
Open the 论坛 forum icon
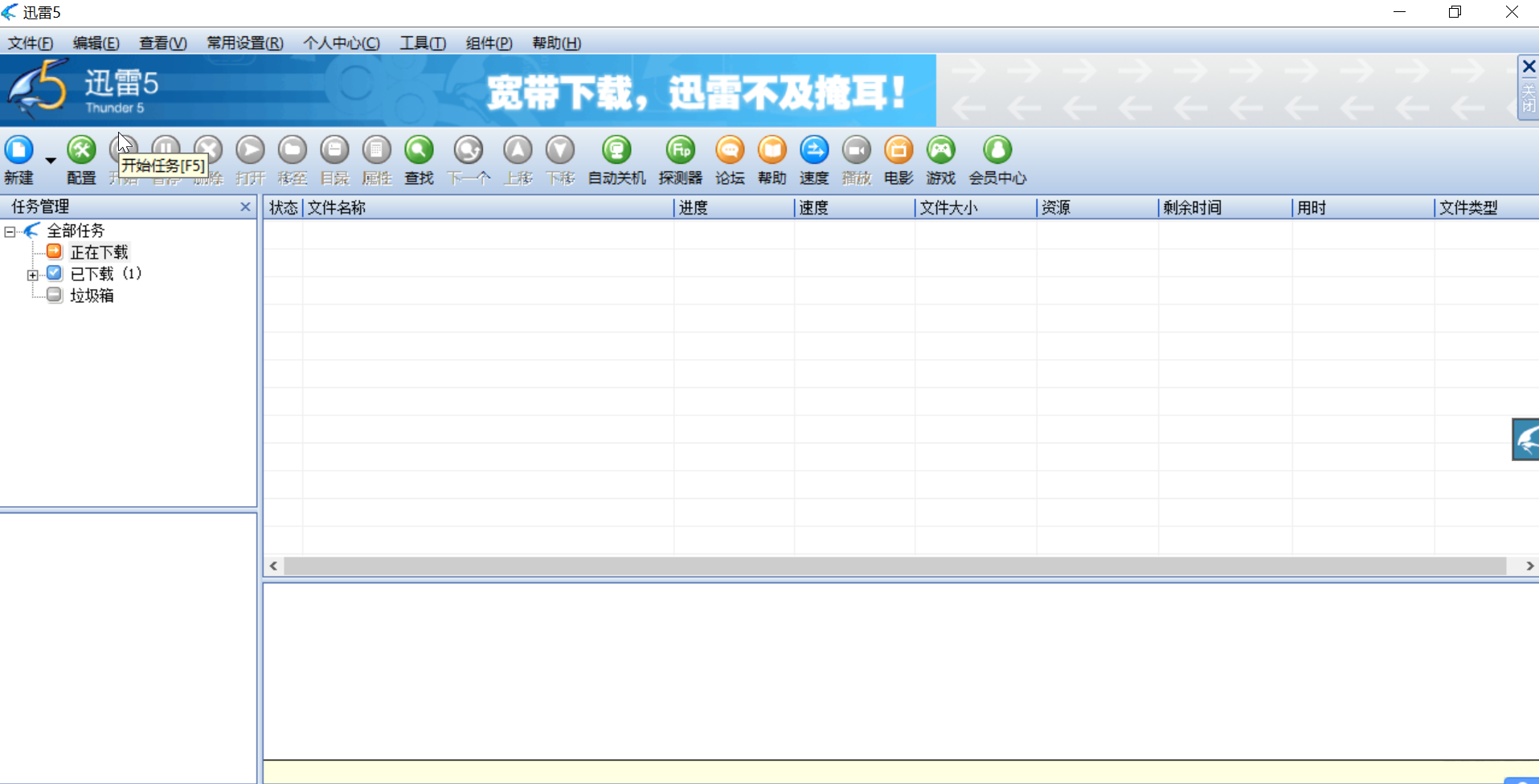(x=730, y=150)
